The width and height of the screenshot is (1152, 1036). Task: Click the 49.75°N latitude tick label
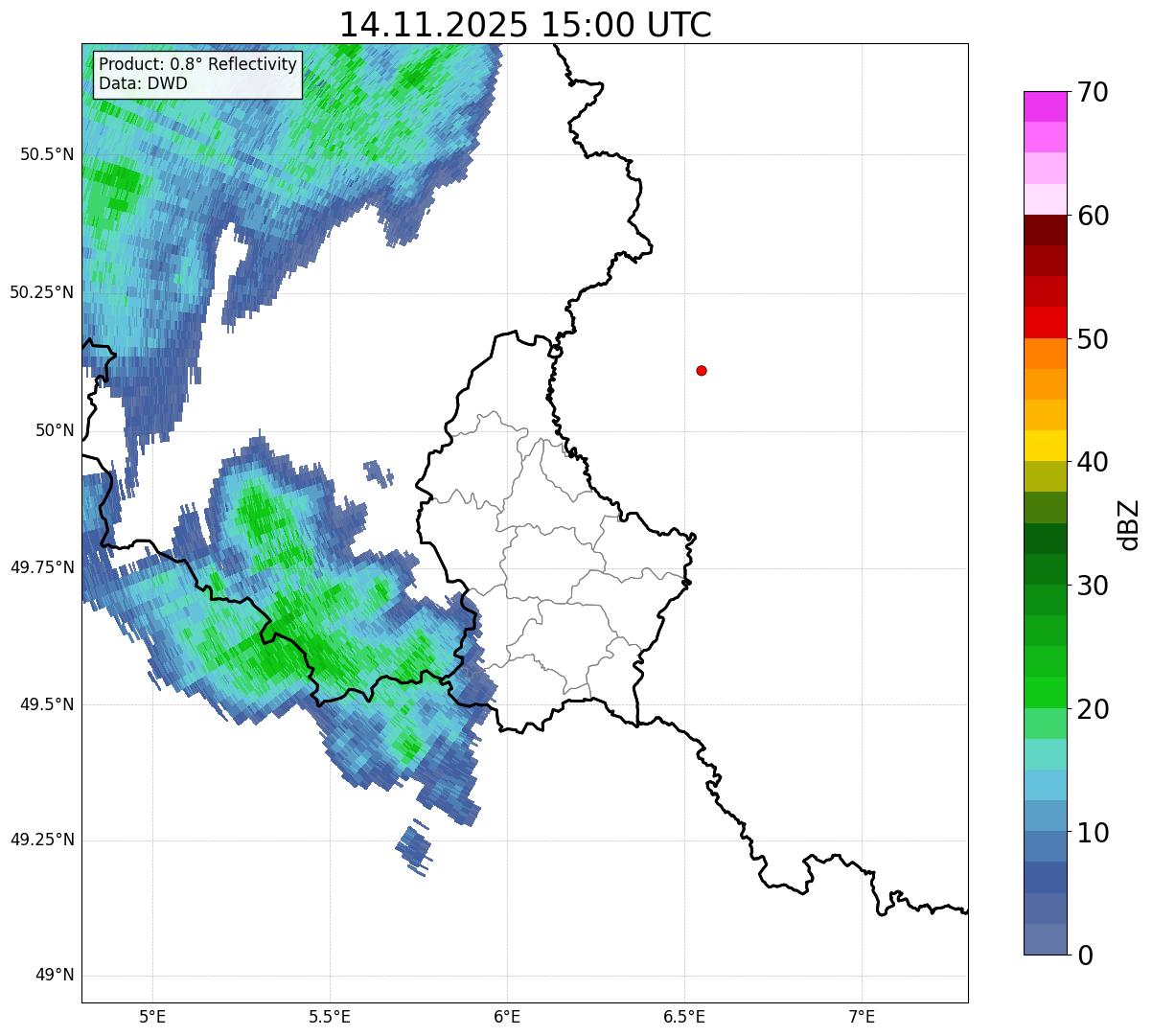[x=42, y=567]
